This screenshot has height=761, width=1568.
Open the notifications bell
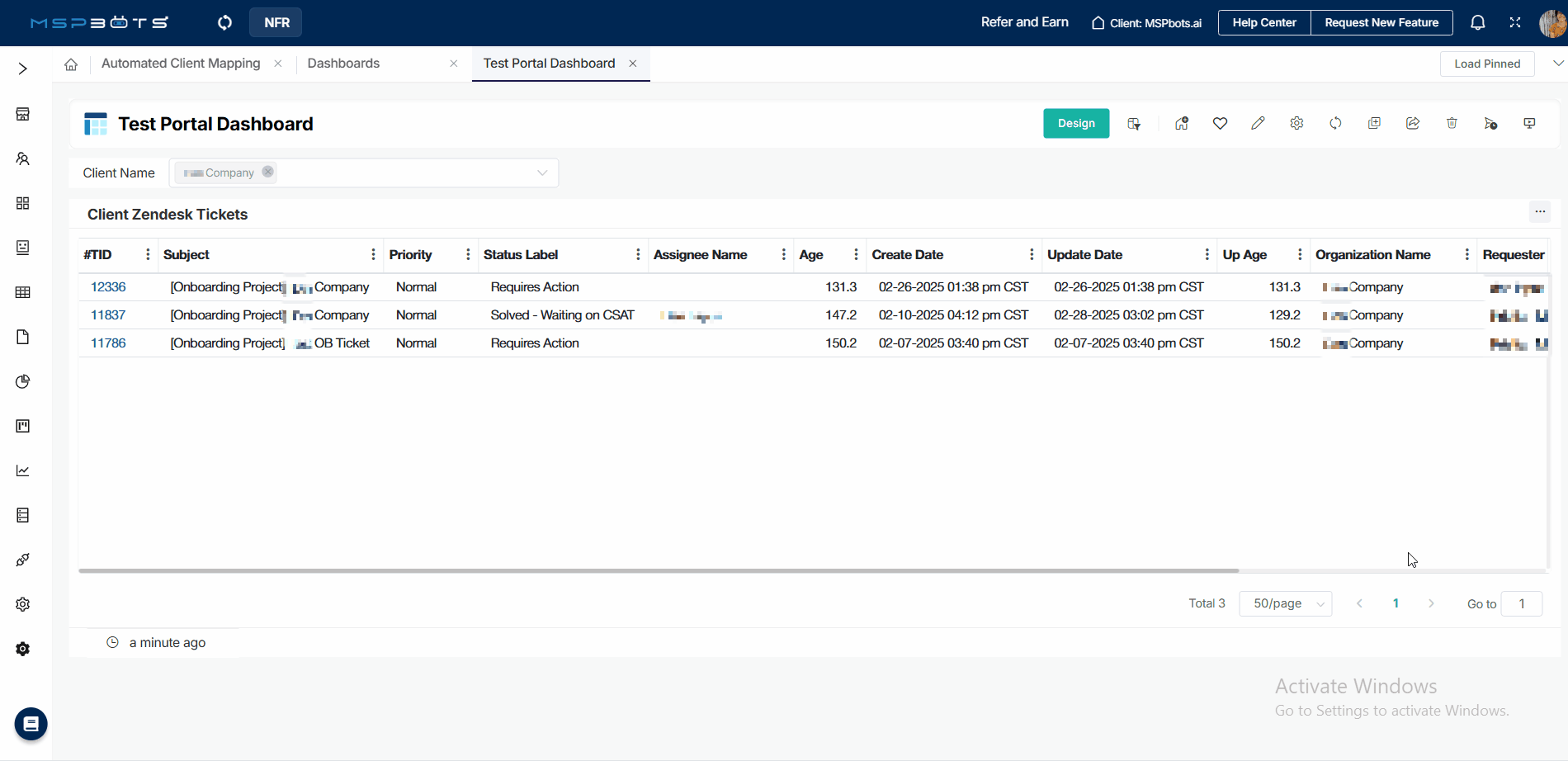1477,23
